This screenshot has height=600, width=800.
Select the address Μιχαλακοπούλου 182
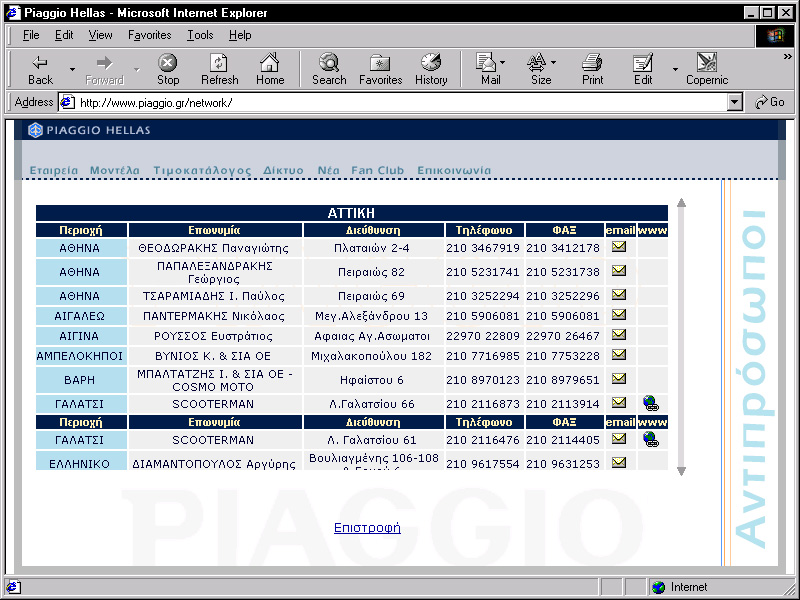[371, 356]
